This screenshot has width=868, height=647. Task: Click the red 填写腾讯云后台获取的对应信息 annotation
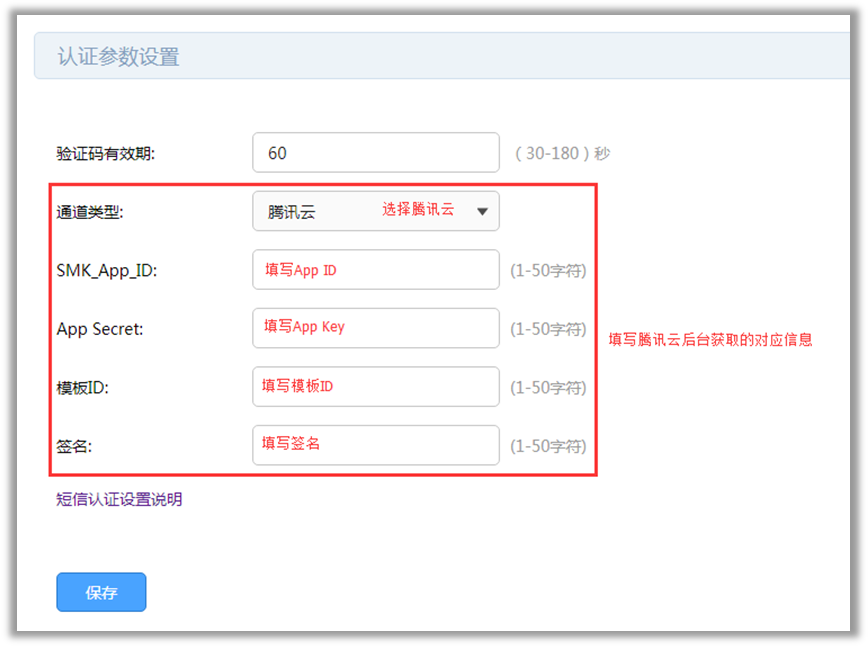click(x=710, y=340)
